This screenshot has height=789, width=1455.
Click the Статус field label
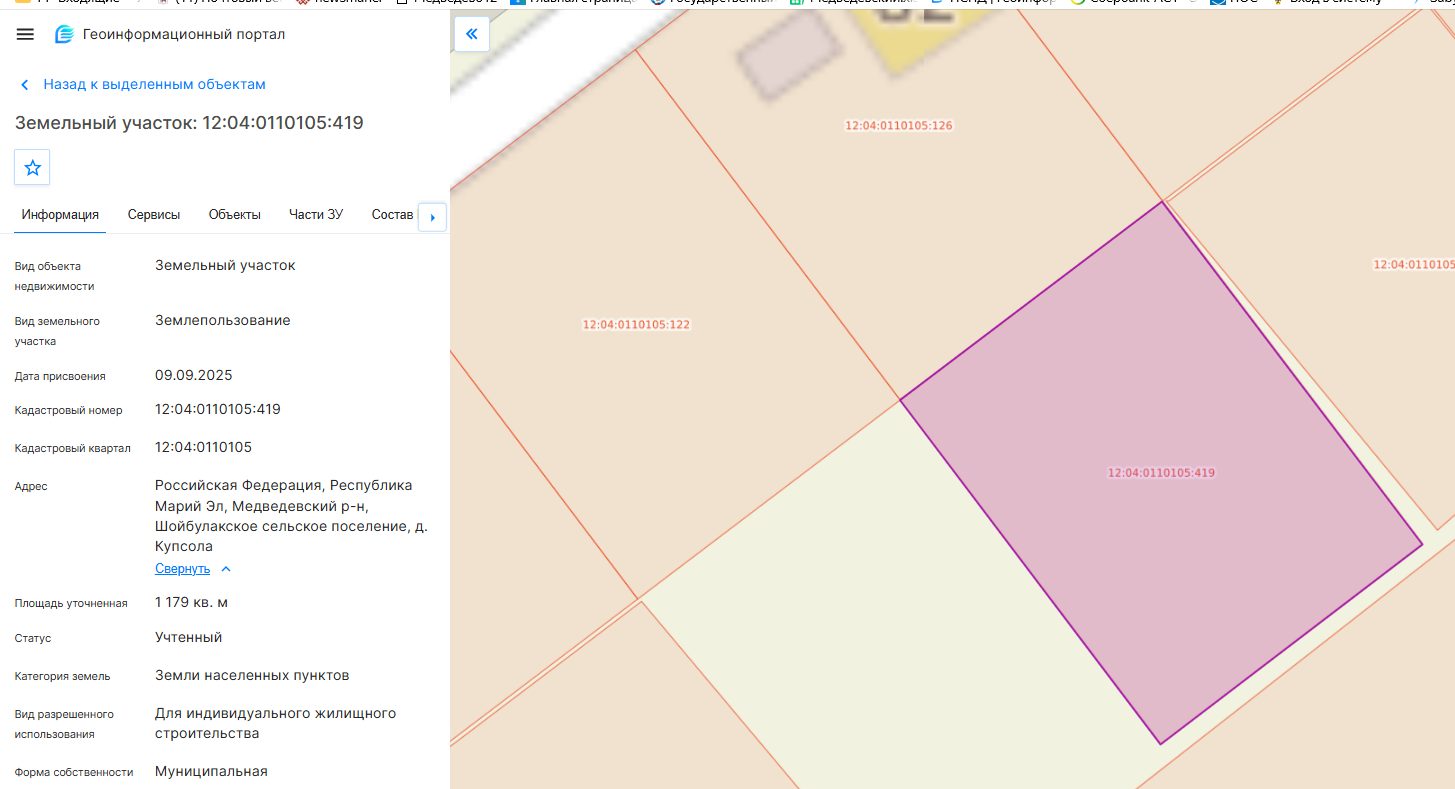(x=33, y=638)
